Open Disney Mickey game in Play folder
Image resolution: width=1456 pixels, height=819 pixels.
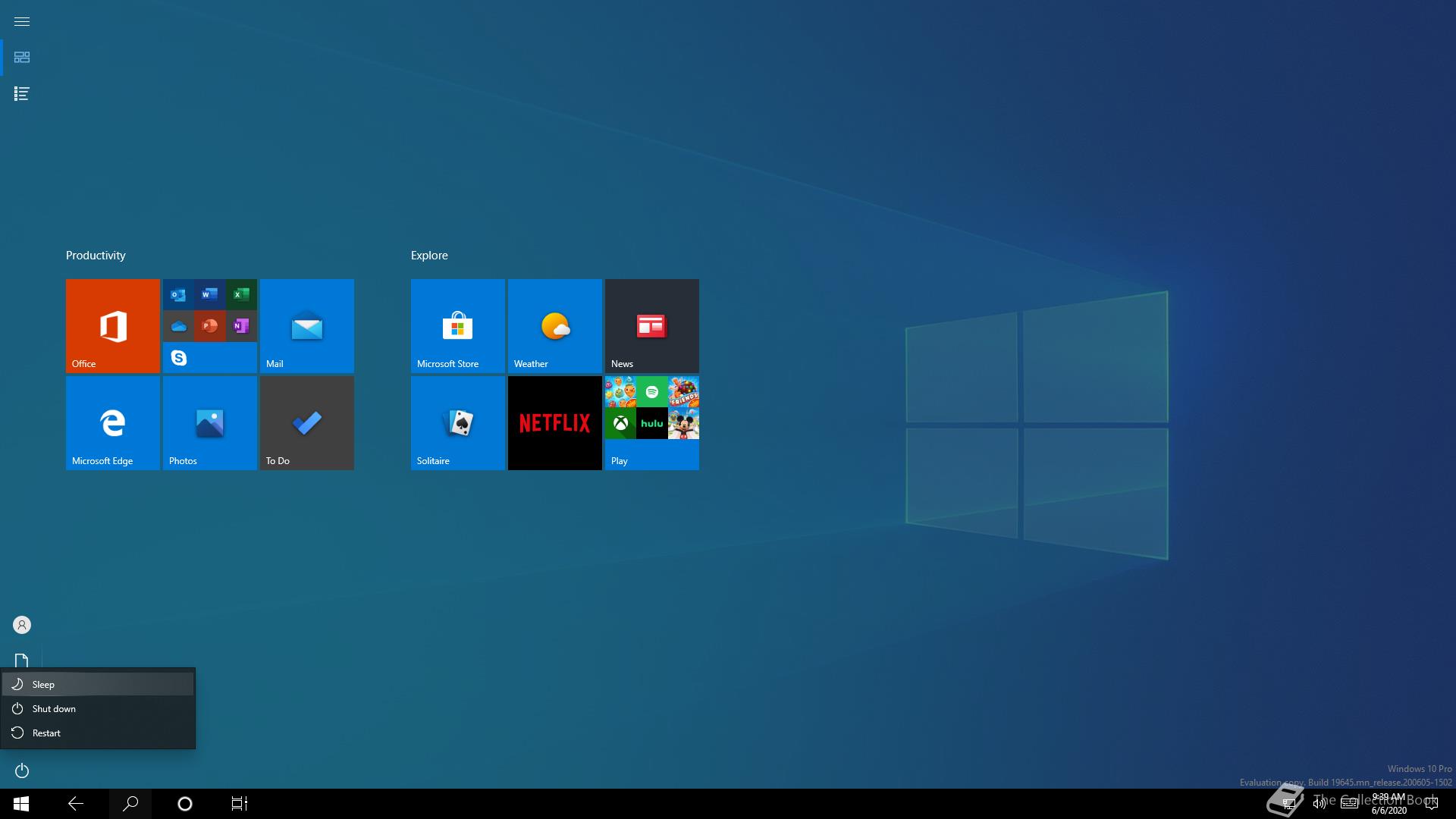(683, 423)
